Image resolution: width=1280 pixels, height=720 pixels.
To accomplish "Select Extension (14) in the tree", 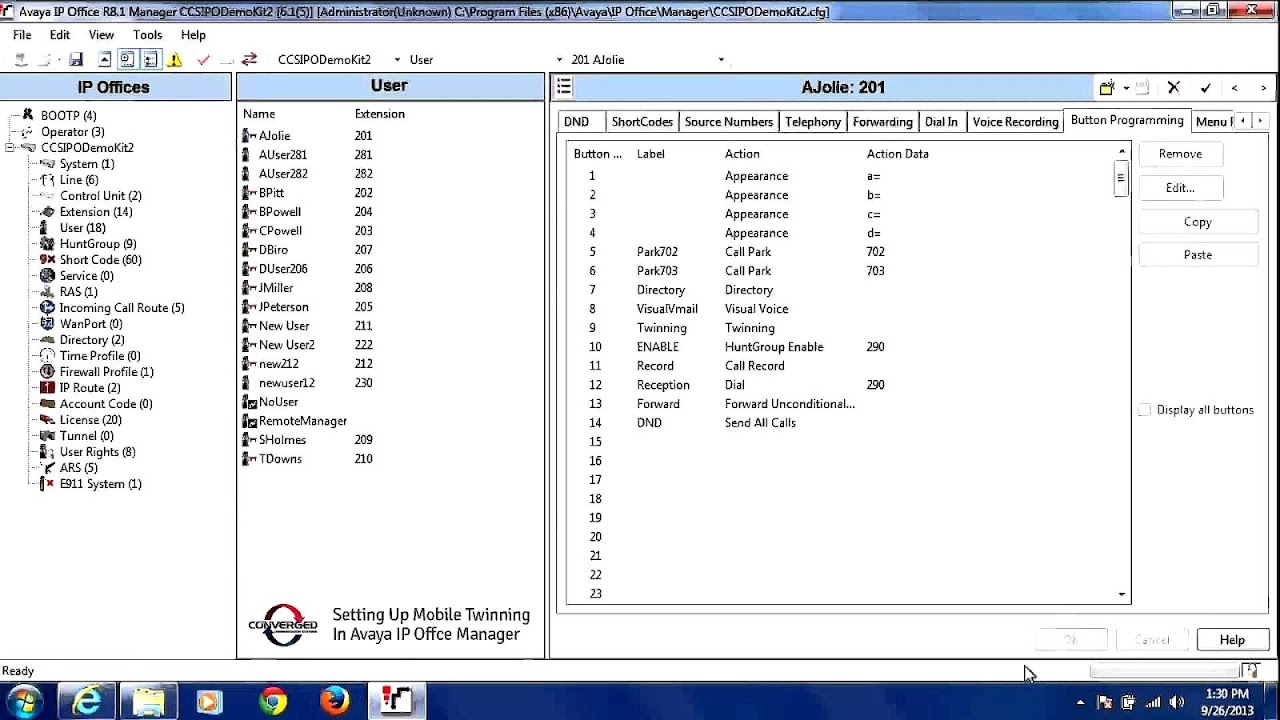I will point(96,212).
